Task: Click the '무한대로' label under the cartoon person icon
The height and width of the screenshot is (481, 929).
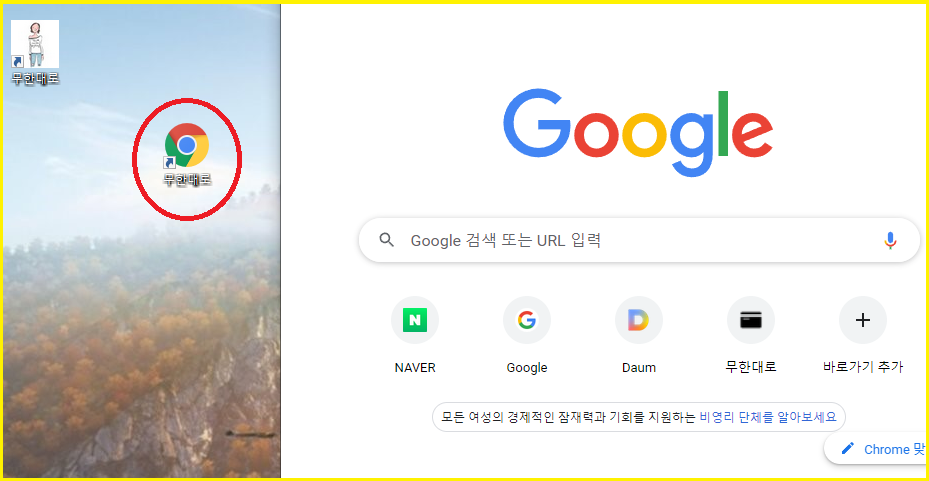Action: [35, 78]
